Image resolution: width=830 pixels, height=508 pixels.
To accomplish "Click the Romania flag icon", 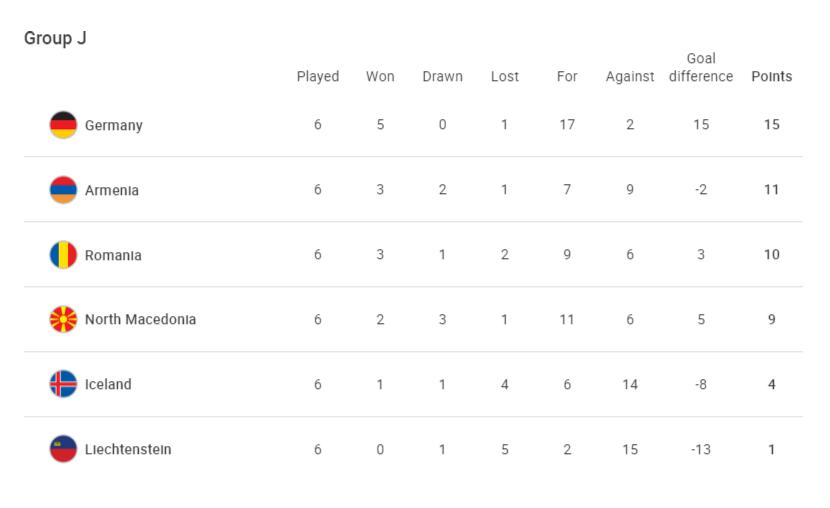I will (64, 255).
